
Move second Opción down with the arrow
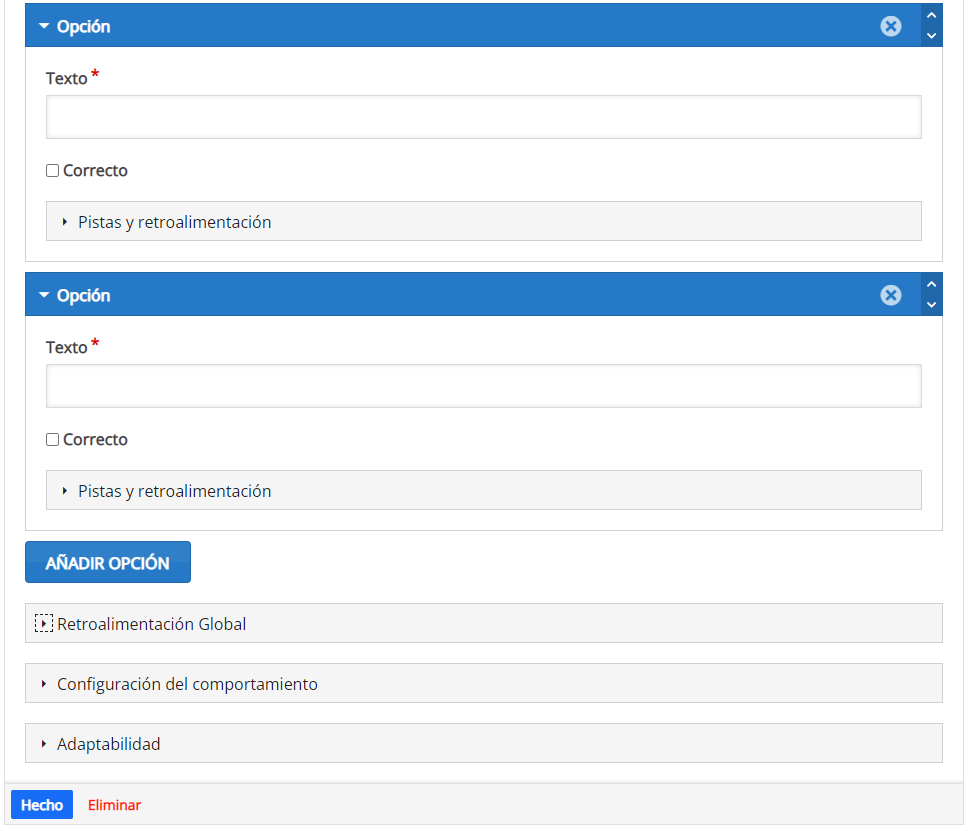[x=931, y=305]
